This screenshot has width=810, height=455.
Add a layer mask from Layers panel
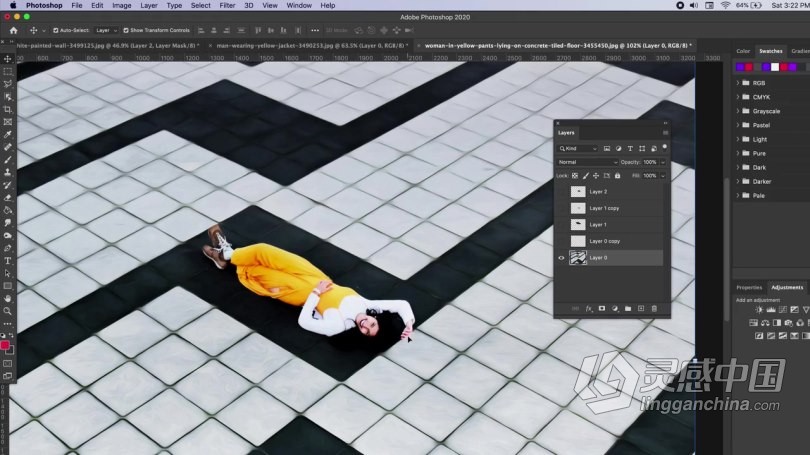(602, 308)
